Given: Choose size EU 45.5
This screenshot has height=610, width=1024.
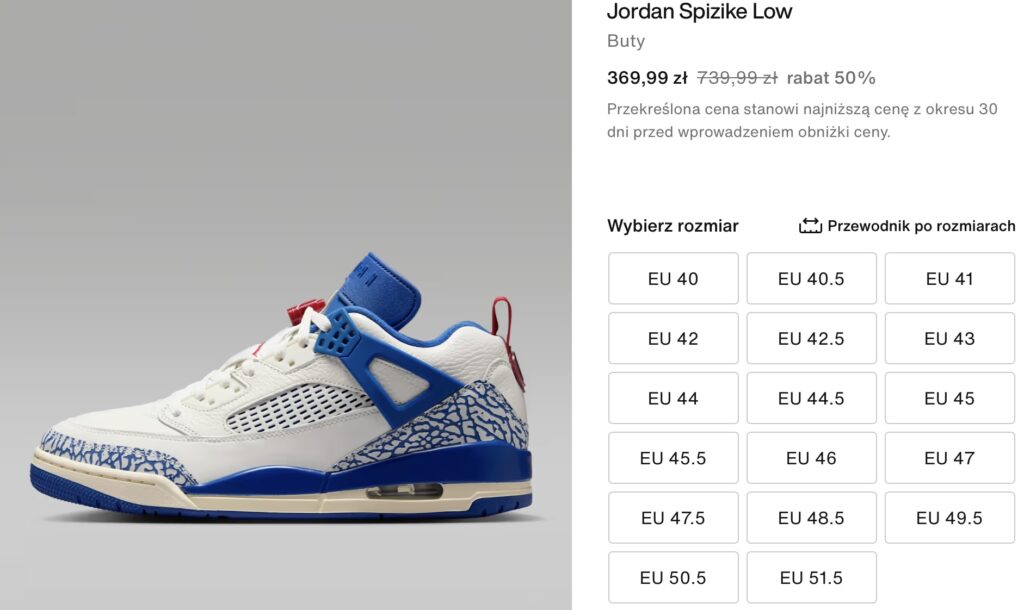Looking at the screenshot, I should (x=673, y=458).
